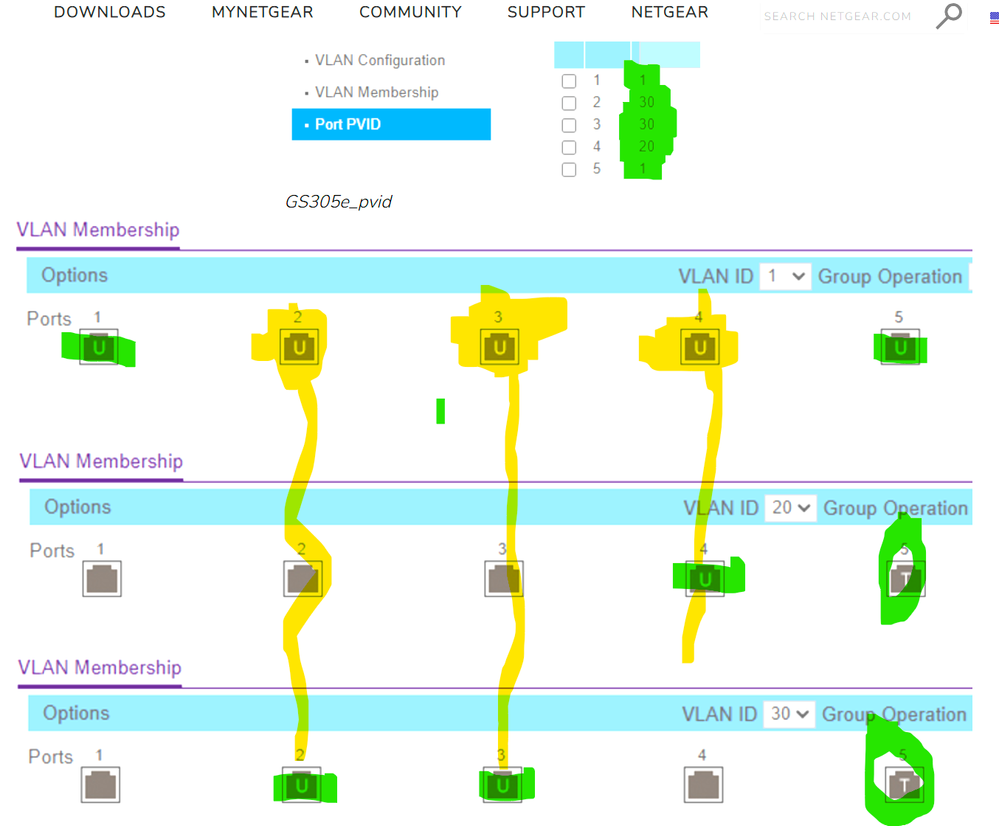The image size is (999, 826).
Task: Toggle port 2 icon in VLAN 20 membership
Action: (303, 579)
